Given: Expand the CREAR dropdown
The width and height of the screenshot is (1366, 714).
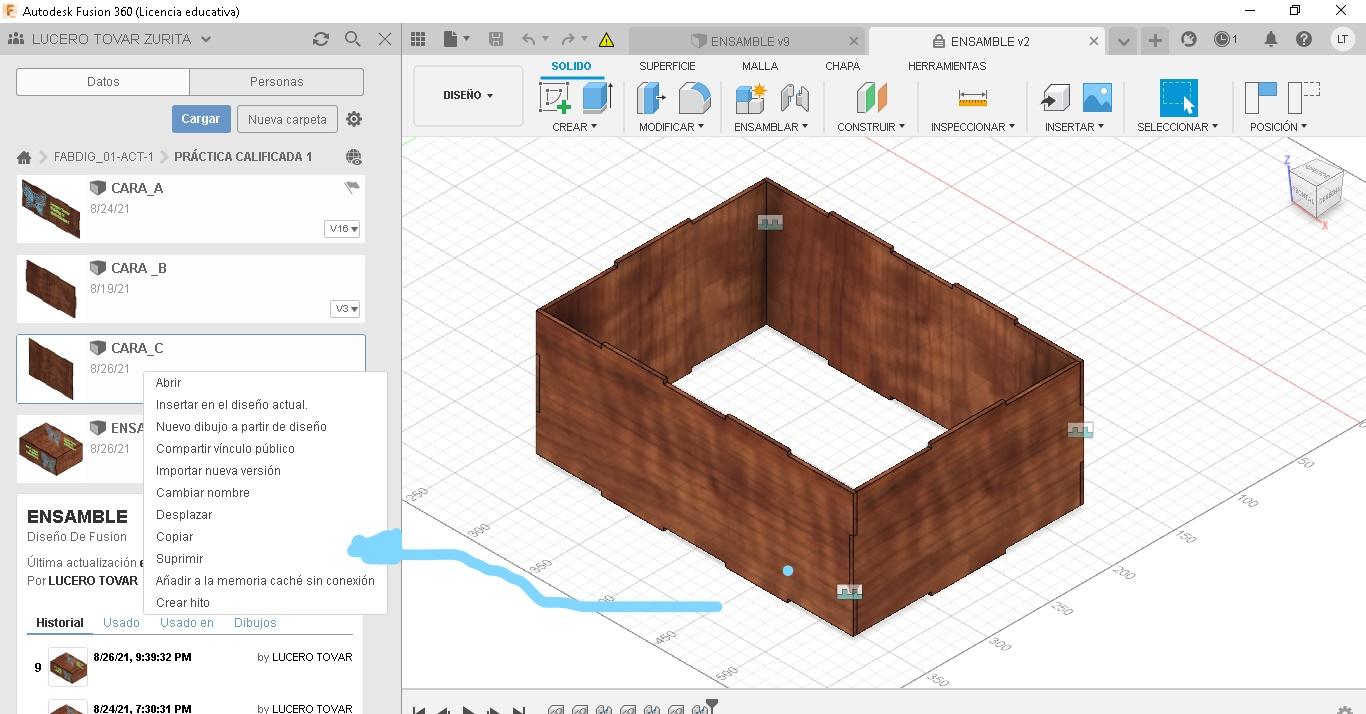Looking at the screenshot, I should (x=574, y=127).
